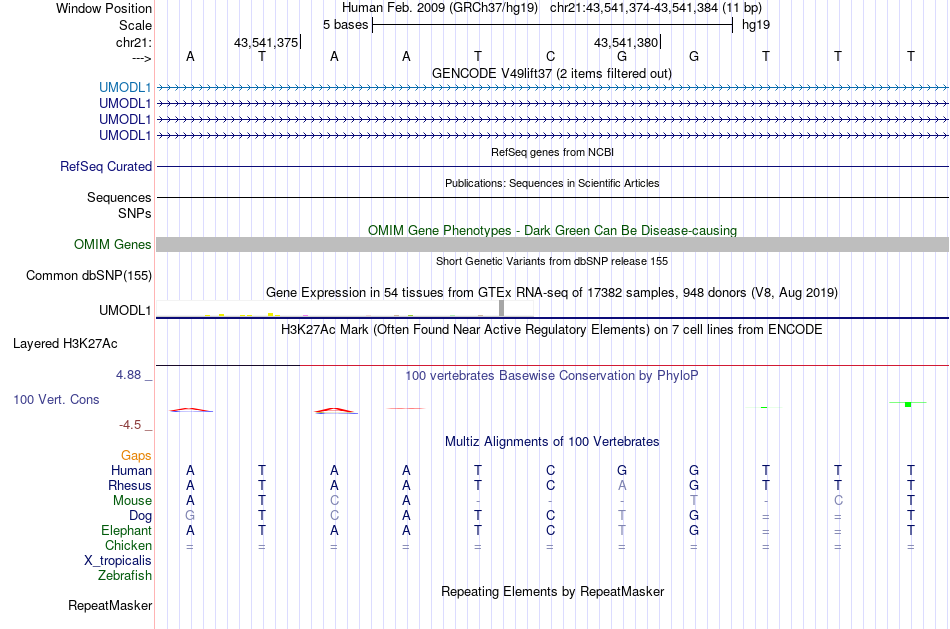The width and height of the screenshot is (950, 629).
Task: Click the Rhesus species label
Action: coord(130,485)
